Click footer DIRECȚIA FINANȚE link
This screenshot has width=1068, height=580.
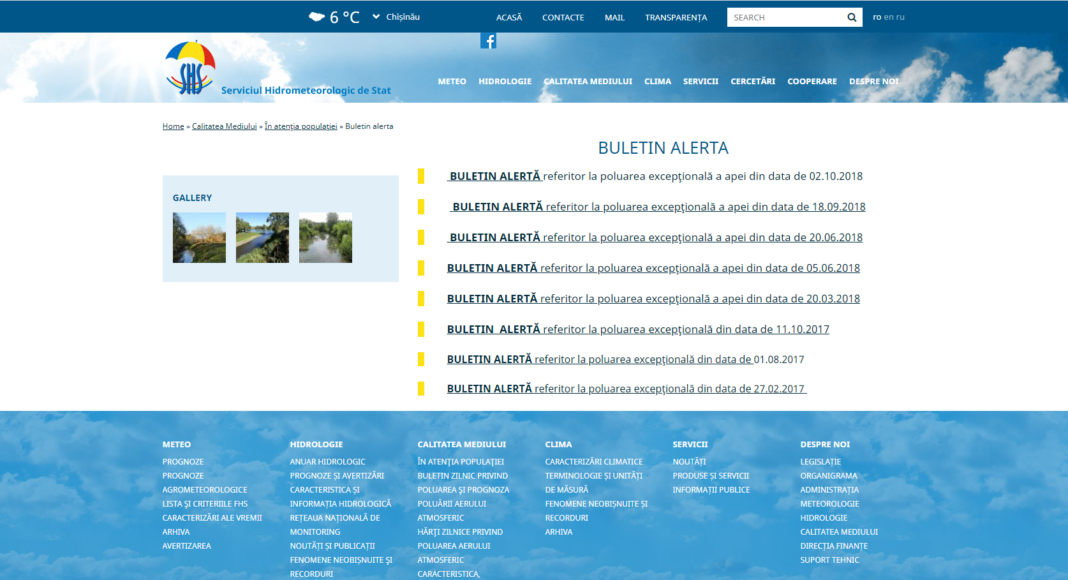[x=834, y=546]
